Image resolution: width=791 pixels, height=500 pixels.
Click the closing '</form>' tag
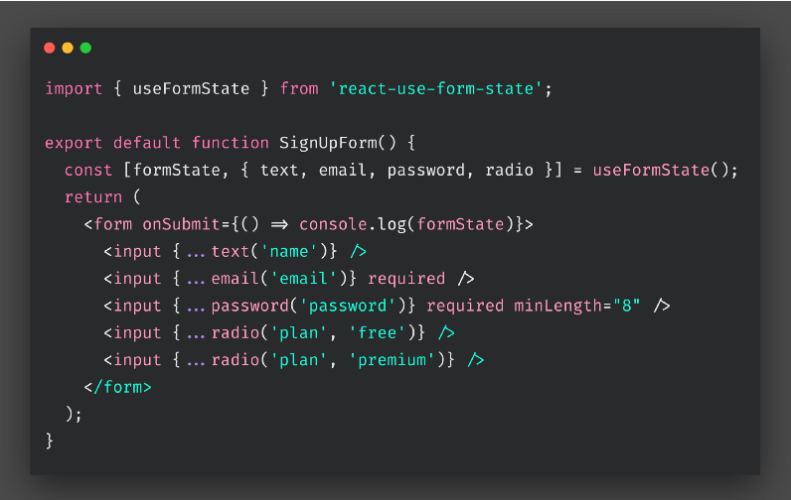tap(118, 387)
